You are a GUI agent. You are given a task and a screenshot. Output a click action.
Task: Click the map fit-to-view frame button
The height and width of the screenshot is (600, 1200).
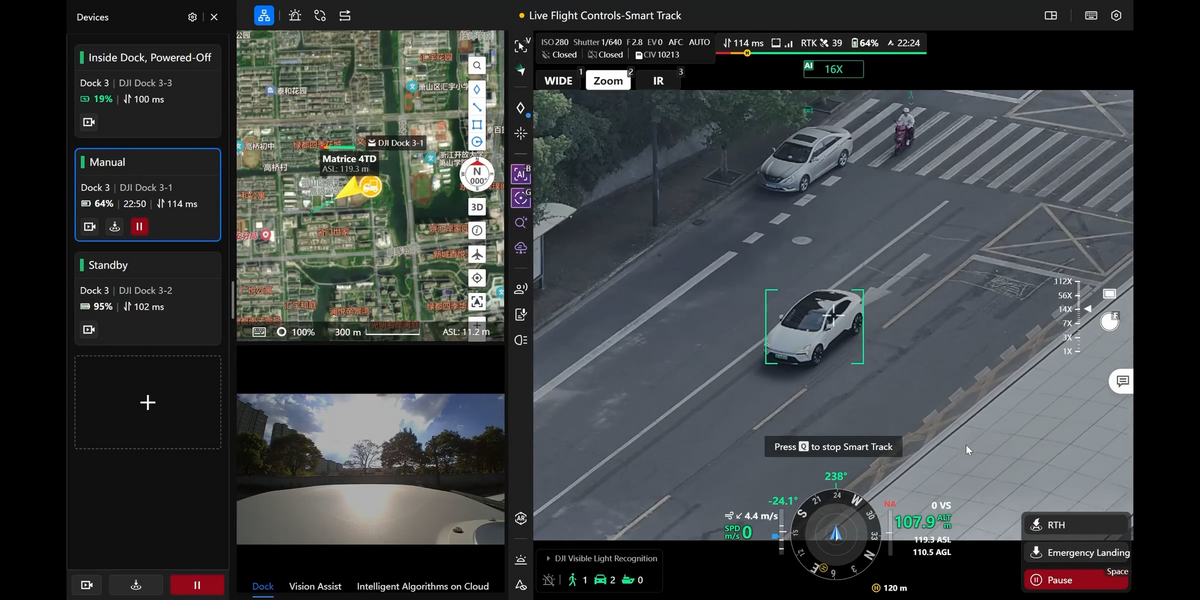(x=477, y=301)
